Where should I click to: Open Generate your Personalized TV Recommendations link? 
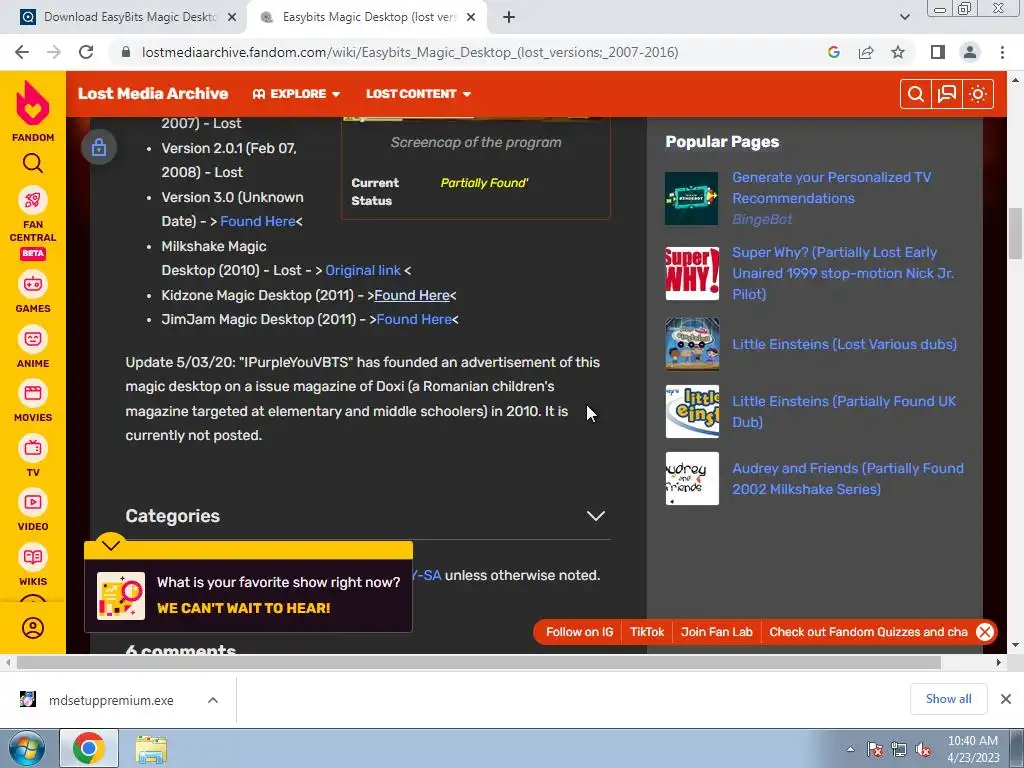(x=831, y=187)
